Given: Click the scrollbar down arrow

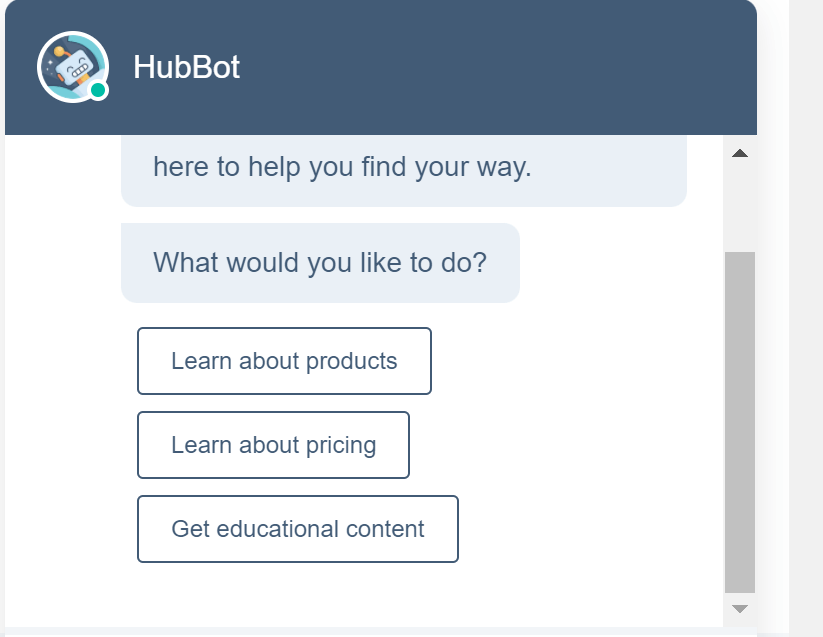Looking at the screenshot, I should (740, 607).
